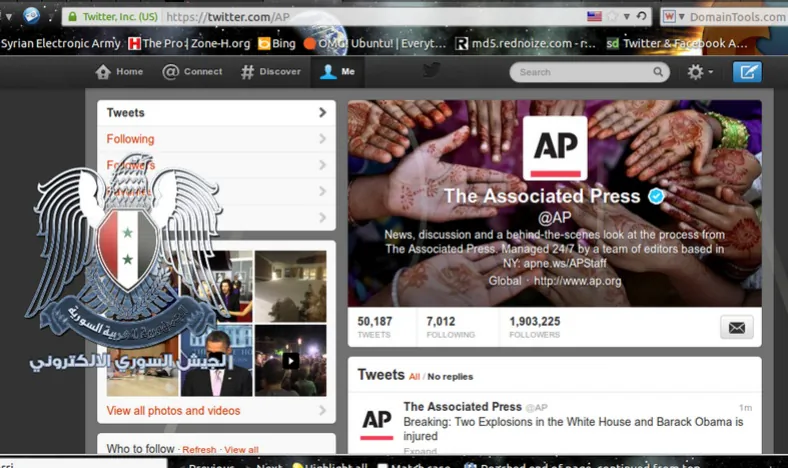Screen dimensions: 788x468
Task: Refresh the Who to follow list
Action: pos(199,449)
